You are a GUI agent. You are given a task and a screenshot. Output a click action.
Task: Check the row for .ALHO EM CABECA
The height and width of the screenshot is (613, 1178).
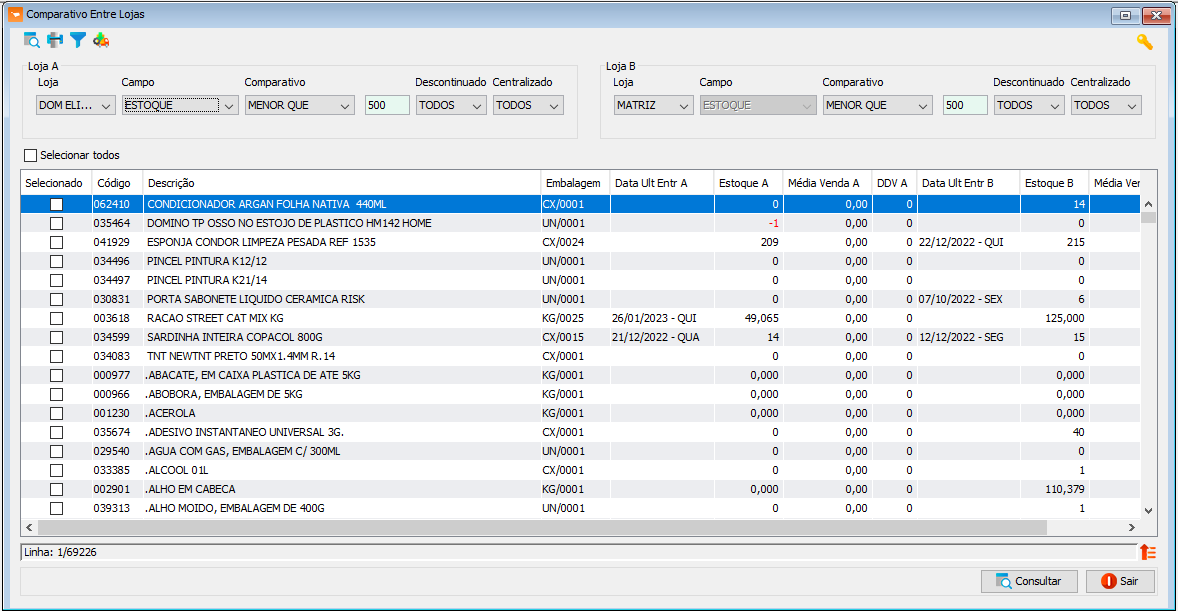click(56, 490)
